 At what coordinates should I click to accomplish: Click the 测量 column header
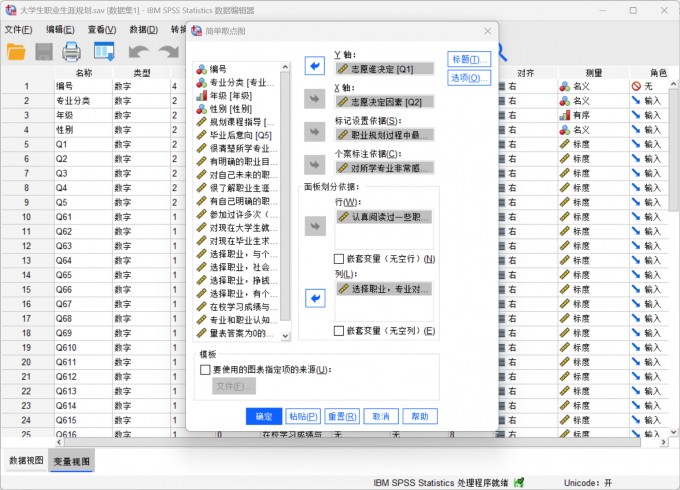point(594,73)
